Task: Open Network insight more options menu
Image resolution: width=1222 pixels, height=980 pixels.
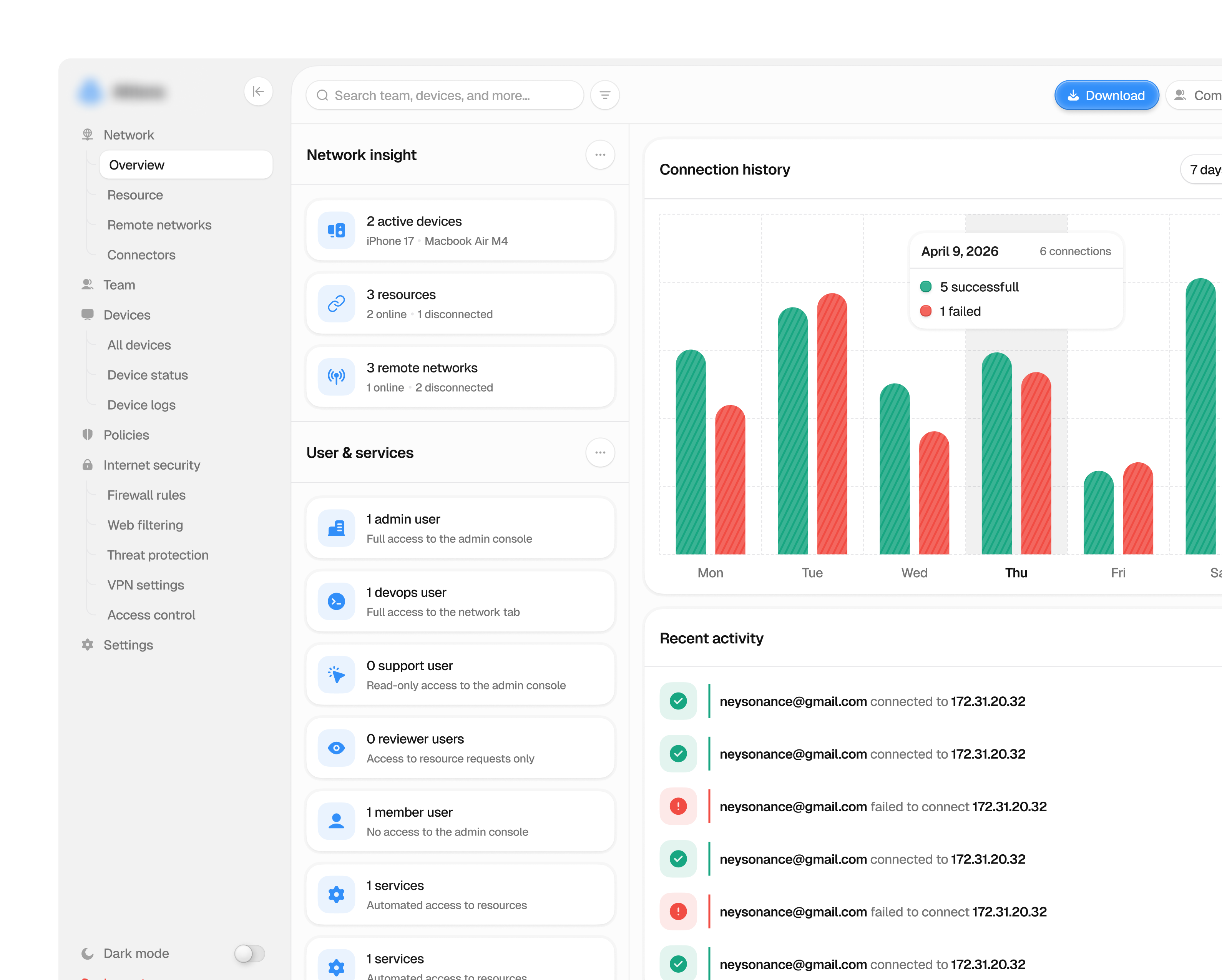Action: (600, 155)
